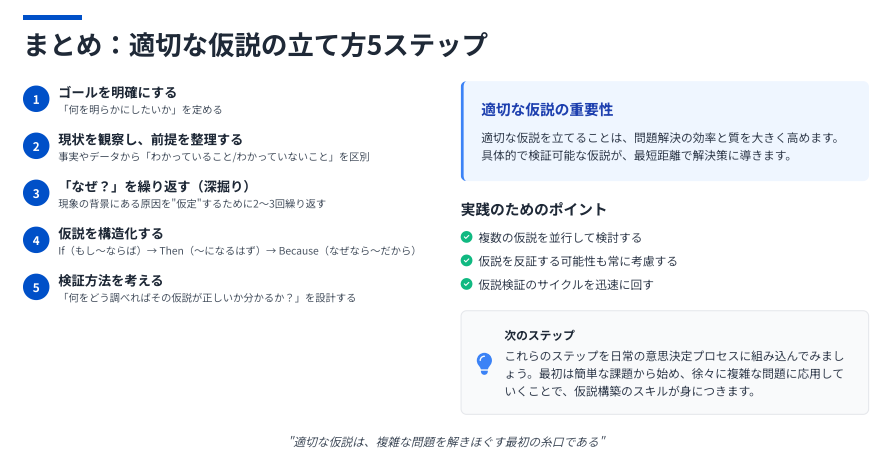Screen dimensions: 889x460
Task: Click the lightbulb icon beside 次のステップ
Action: [484, 364]
